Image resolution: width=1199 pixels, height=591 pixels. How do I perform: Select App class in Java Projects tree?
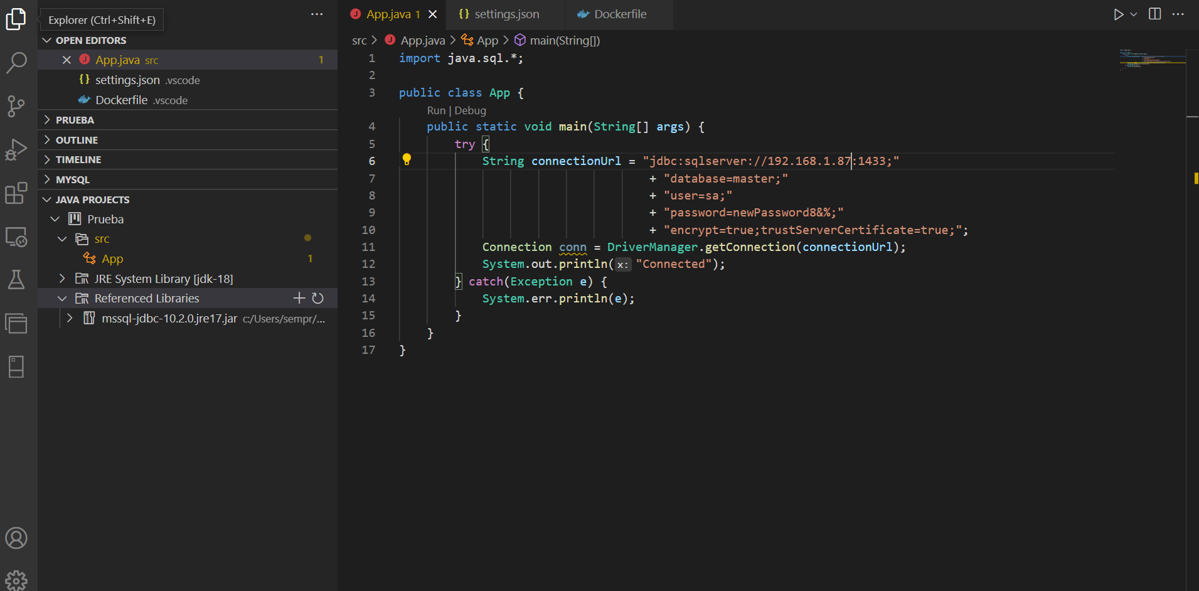click(187, 258)
